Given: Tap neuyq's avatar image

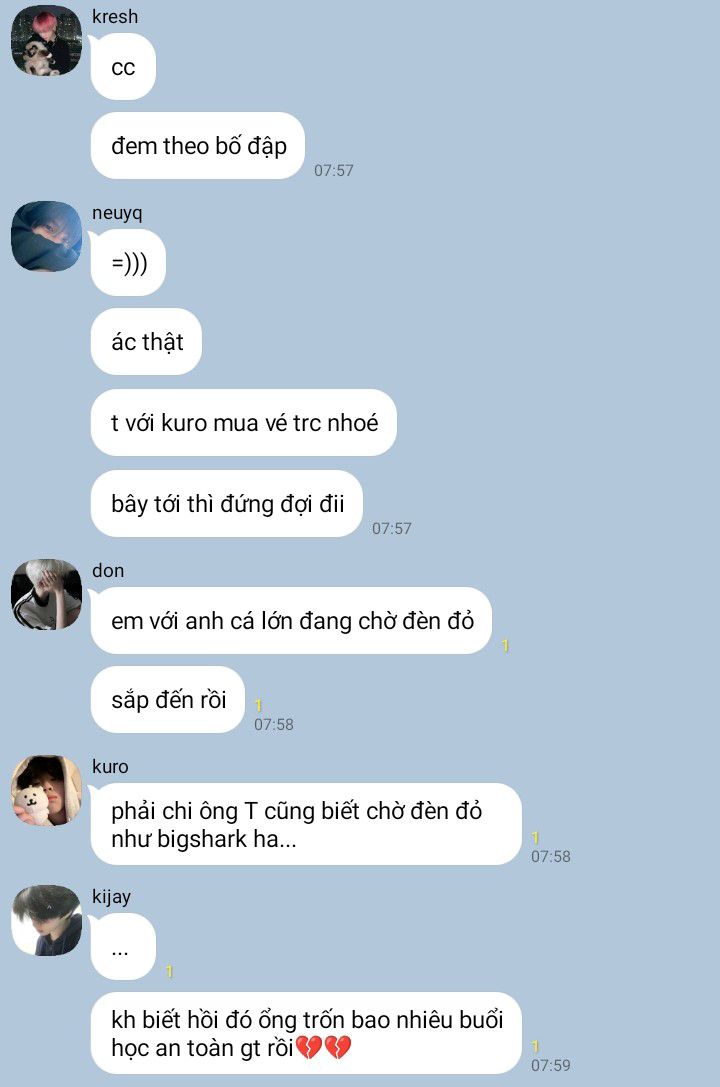Looking at the screenshot, I should tap(46, 236).
